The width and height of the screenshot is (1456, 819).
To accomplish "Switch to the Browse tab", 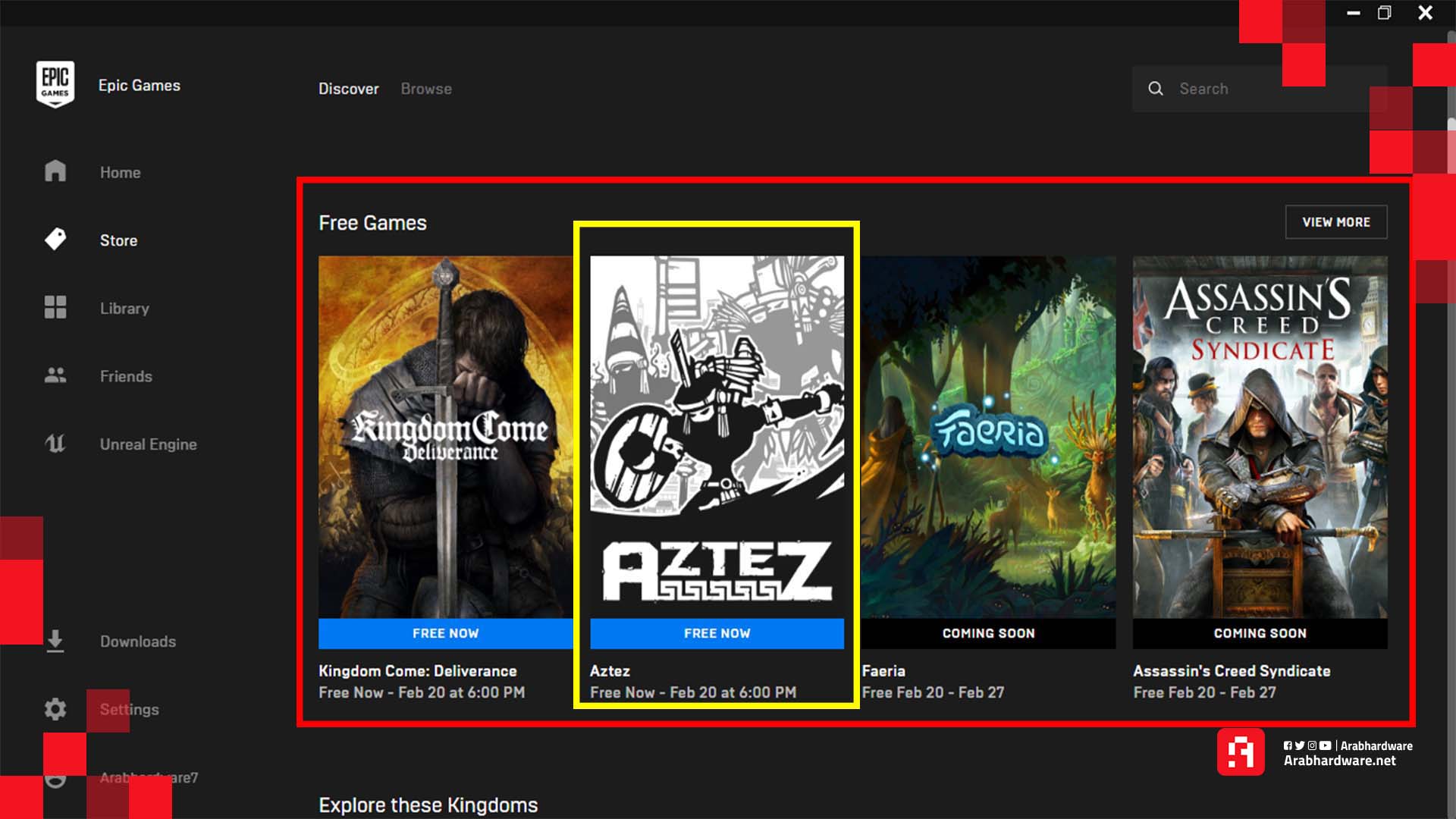I will pyautogui.click(x=426, y=89).
